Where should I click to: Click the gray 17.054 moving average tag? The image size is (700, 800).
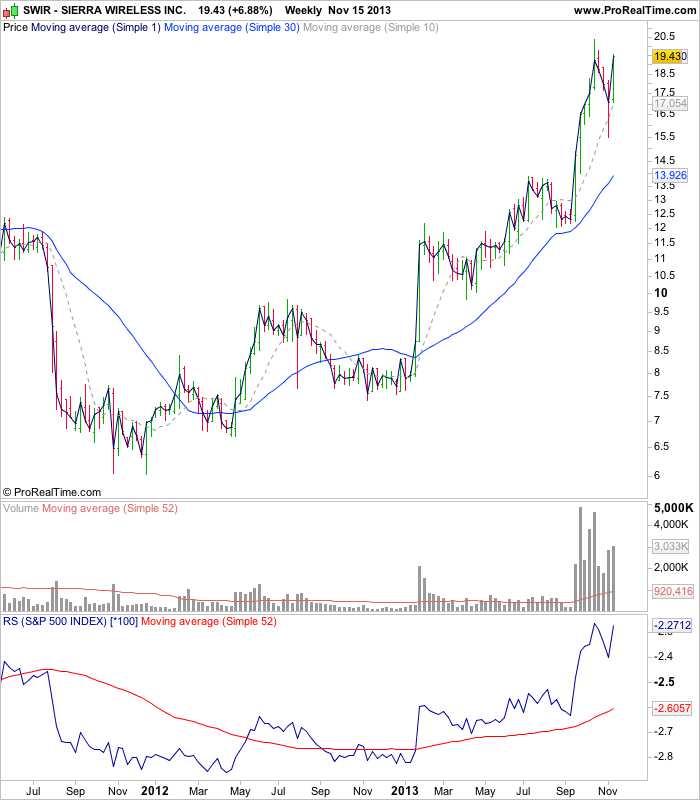670,103
